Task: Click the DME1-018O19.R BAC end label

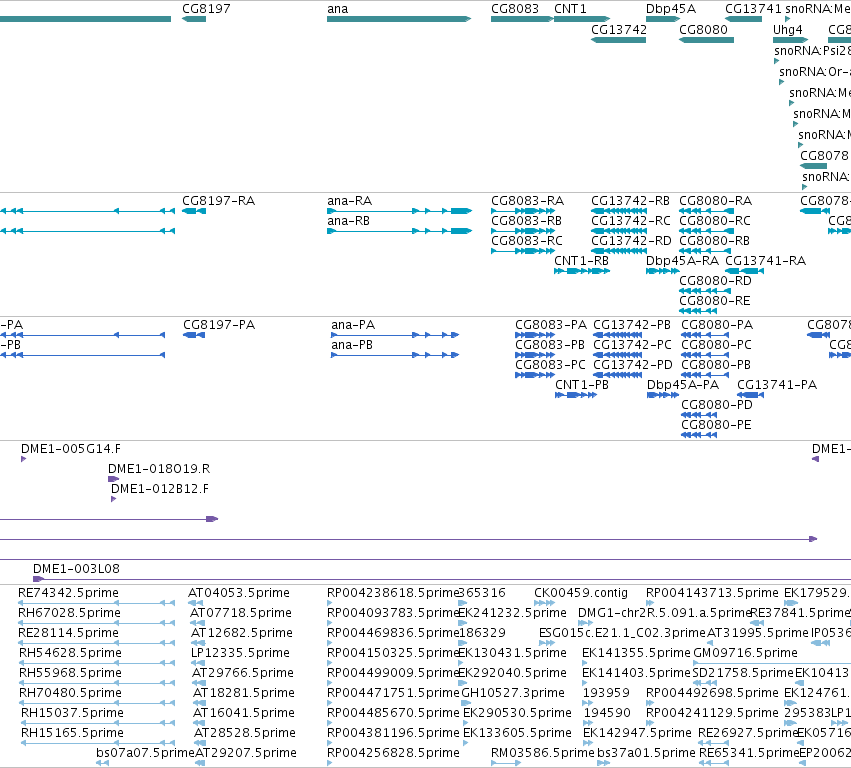Action: (159, 469)
